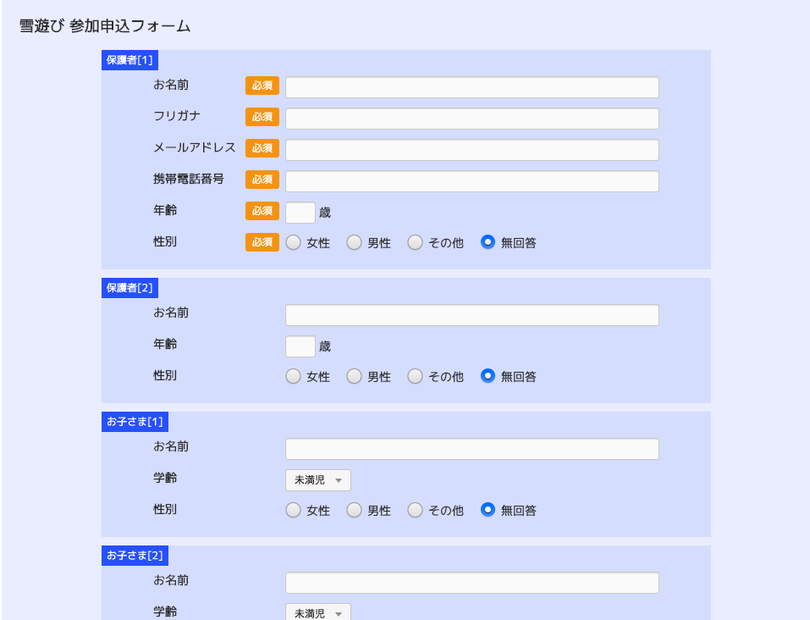810x620 pixels.
Task: Select 女性 radio for お子さま[1]
Action: [x=293, y=510]
